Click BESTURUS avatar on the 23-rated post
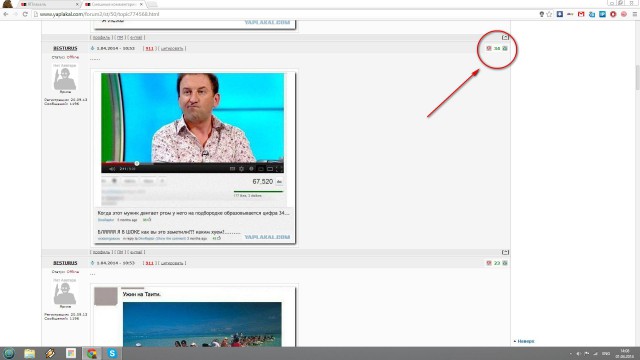The image size is (640, 360). (x=65, y=293)
